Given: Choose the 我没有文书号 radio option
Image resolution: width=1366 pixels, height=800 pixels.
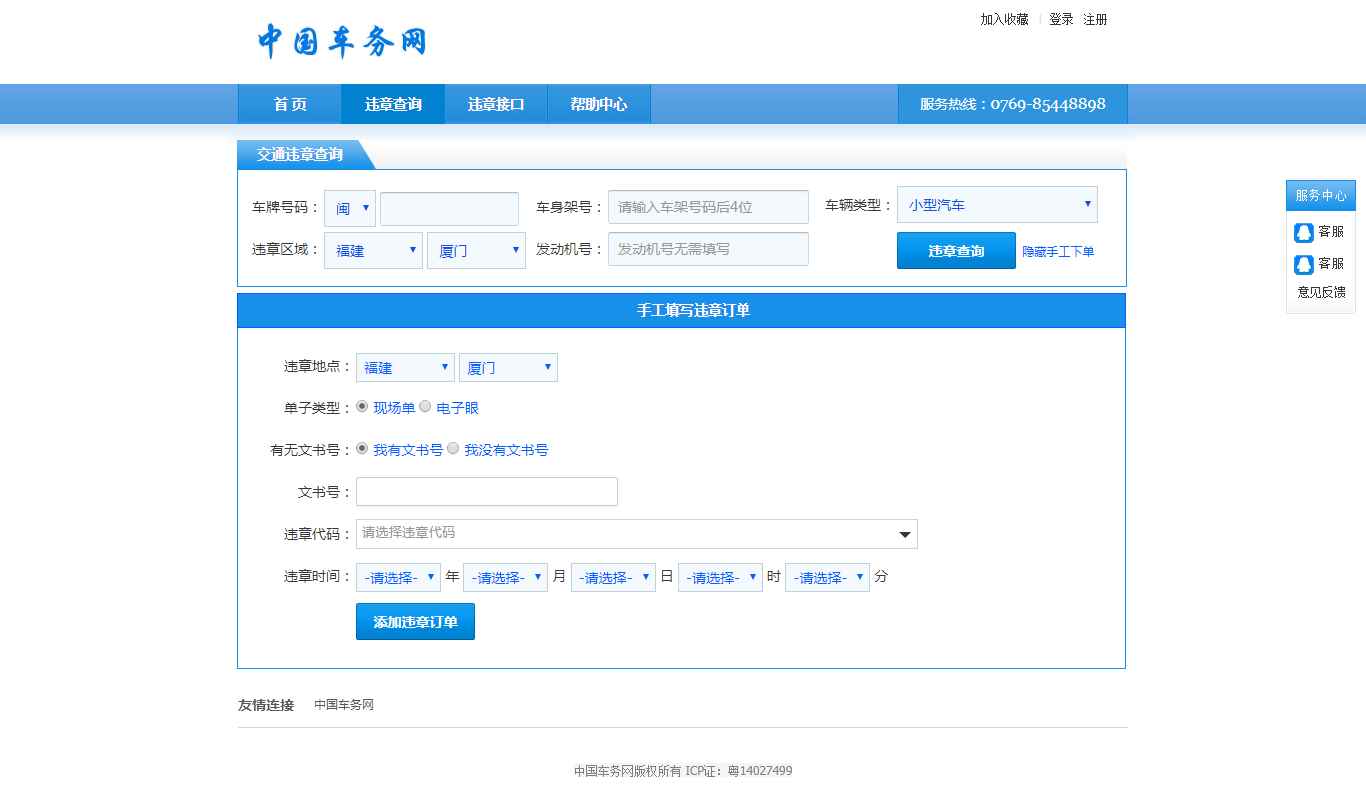Looking at the screenshot, I should click(453, 448).
